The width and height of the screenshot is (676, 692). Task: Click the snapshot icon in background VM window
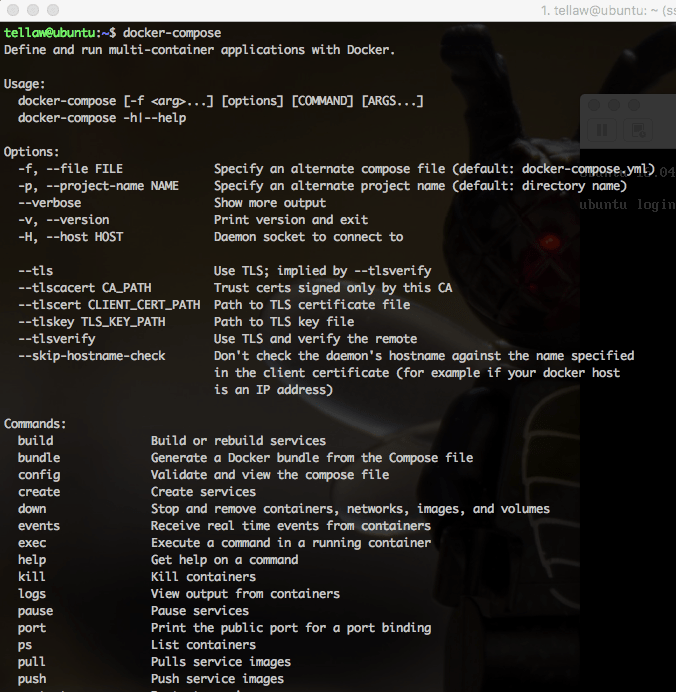tap(638, 130)
